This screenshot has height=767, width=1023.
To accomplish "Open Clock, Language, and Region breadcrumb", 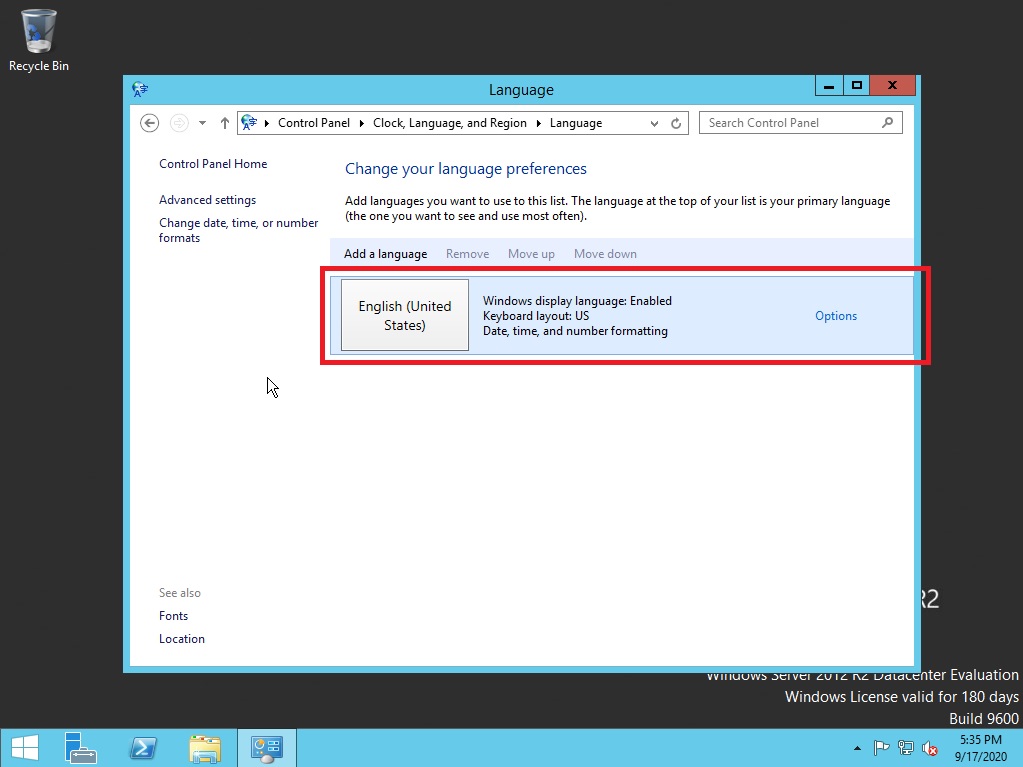I will pos(450,123).
